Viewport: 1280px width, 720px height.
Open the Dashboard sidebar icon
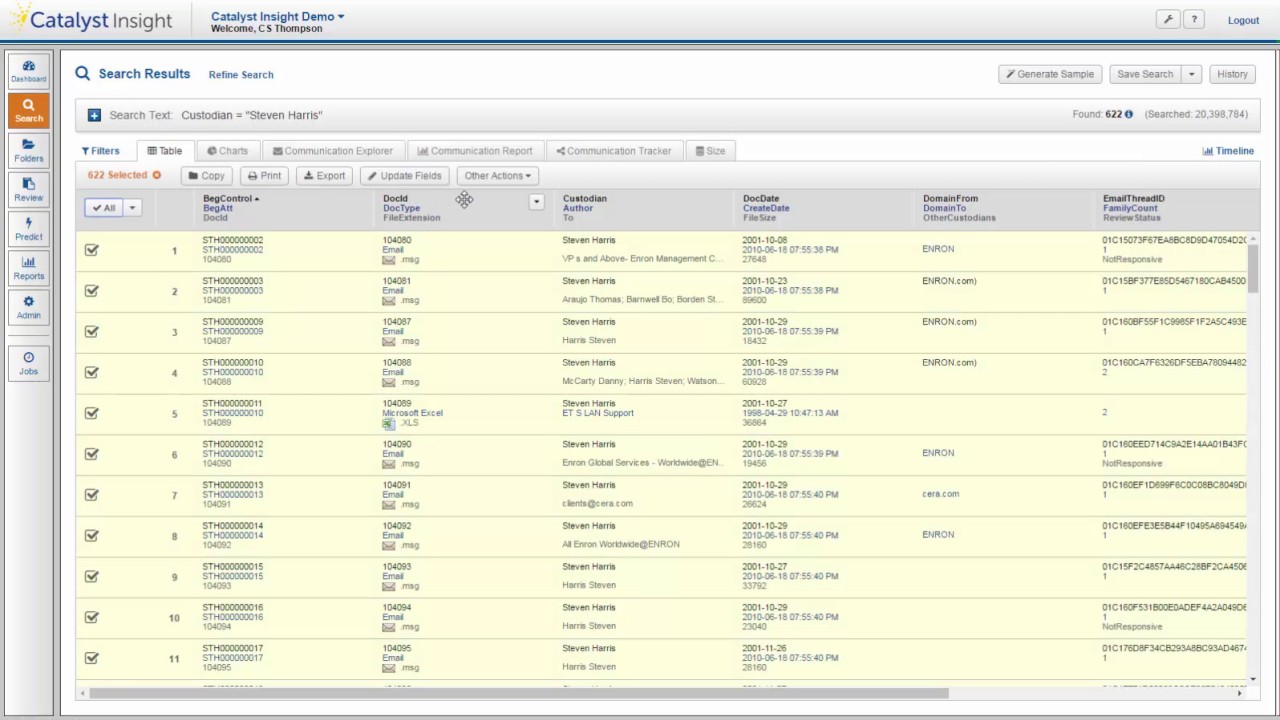pos(28,71)
